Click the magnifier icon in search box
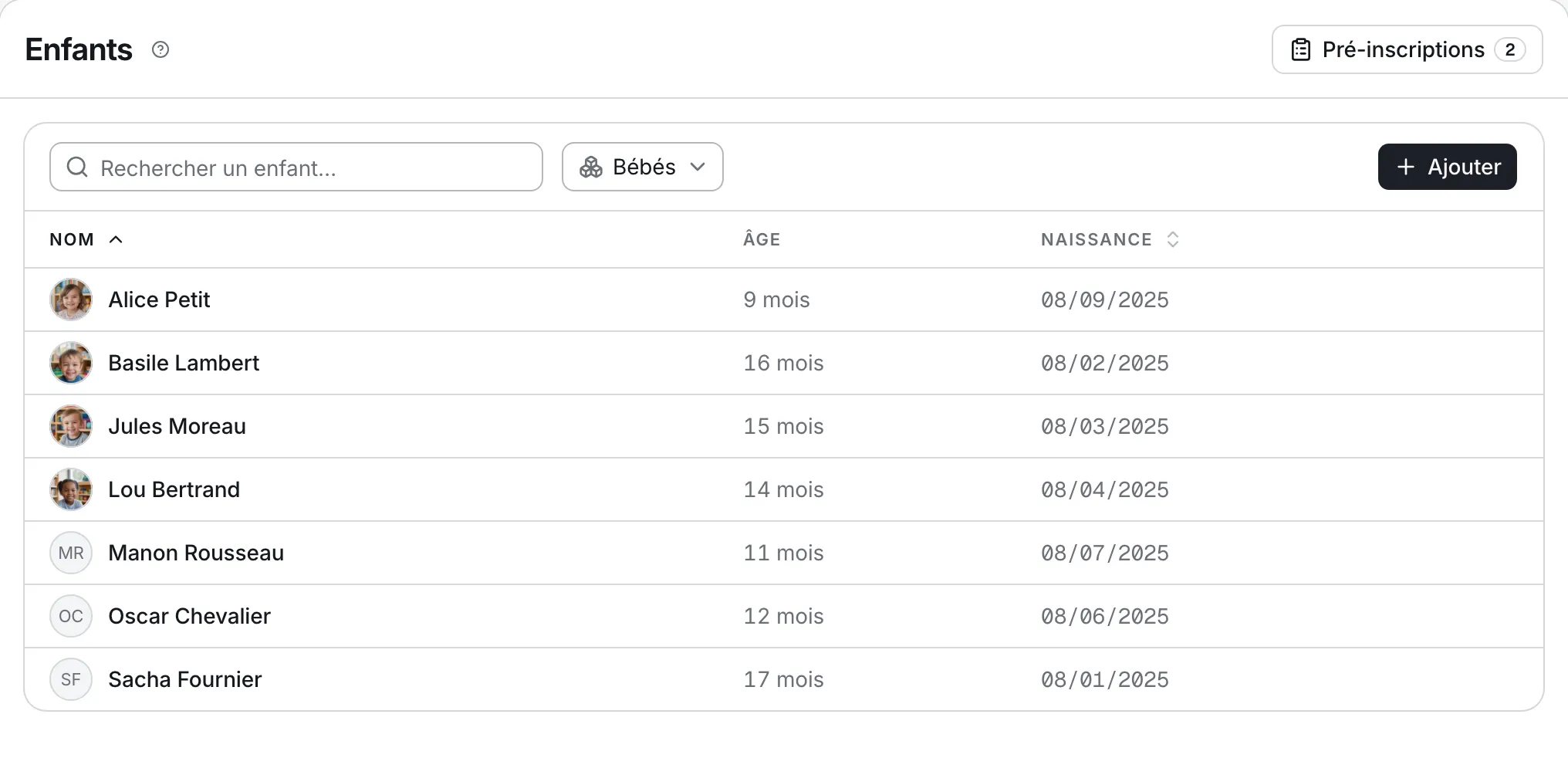Image resolution: width=1568 pixels, height=758 pixels. pos(77,167)
